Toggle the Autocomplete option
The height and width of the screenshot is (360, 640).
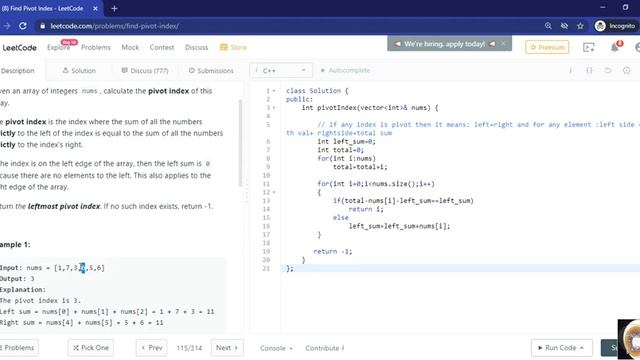pos(345,70)
